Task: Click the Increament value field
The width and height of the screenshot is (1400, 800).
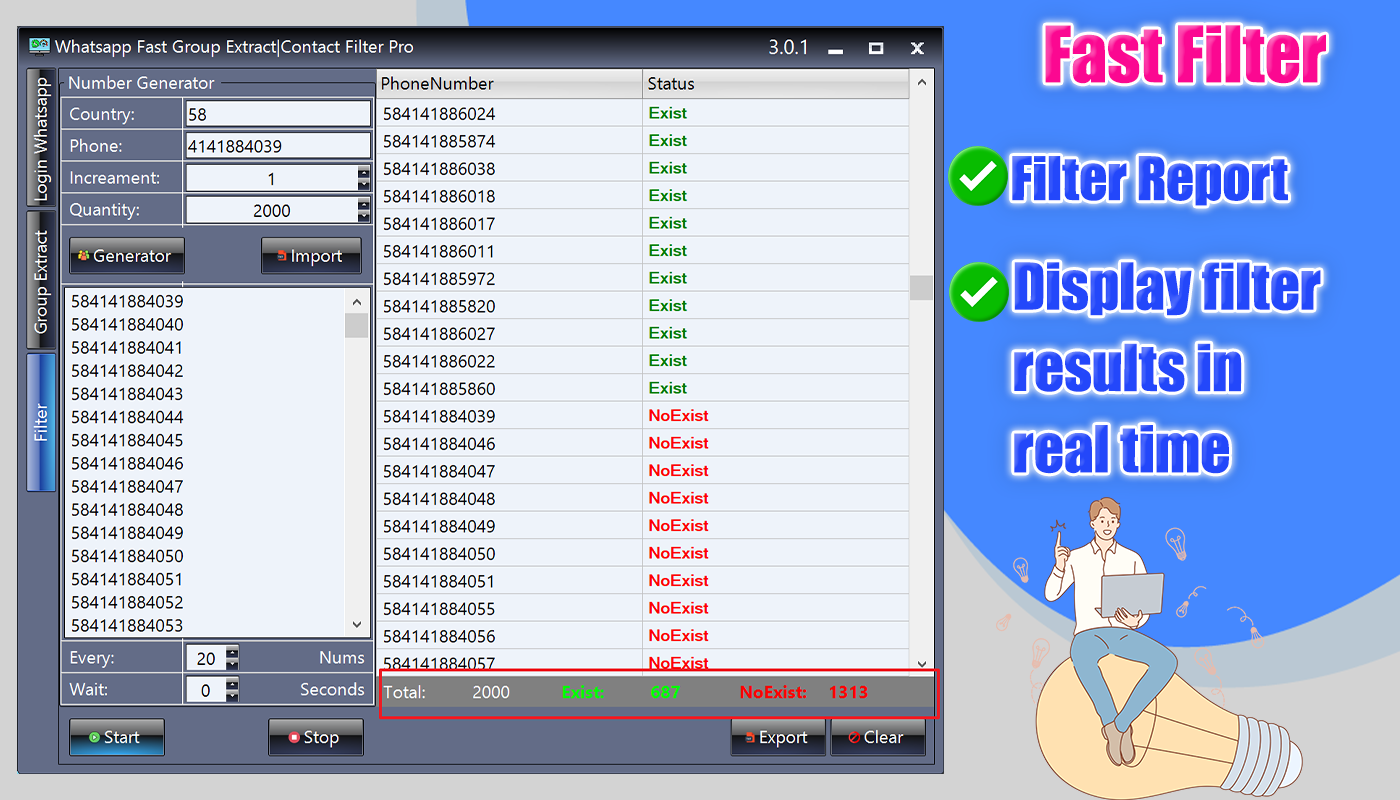Action: point(272,178)
